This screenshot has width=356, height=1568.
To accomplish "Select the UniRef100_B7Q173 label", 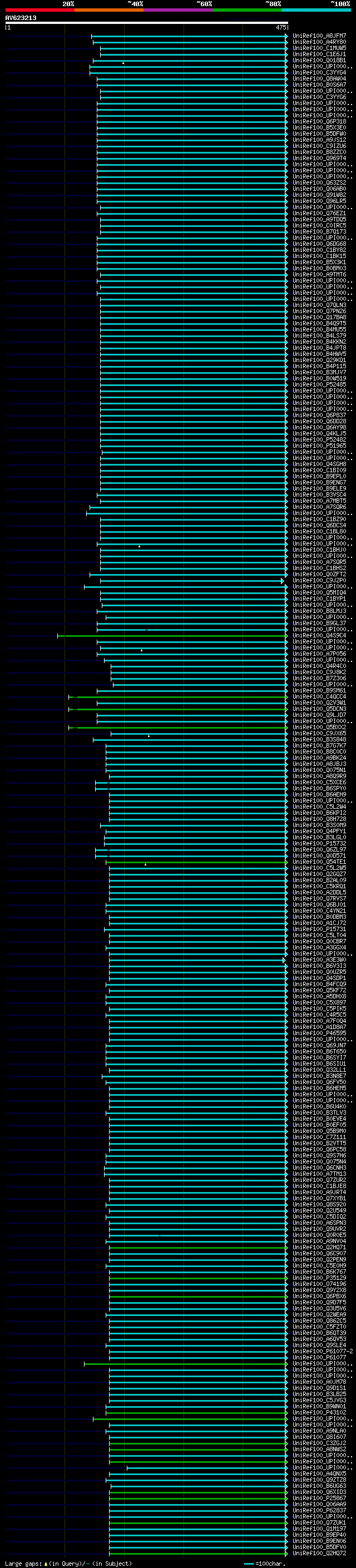I will pyautogui.click(x=319, y=231).
